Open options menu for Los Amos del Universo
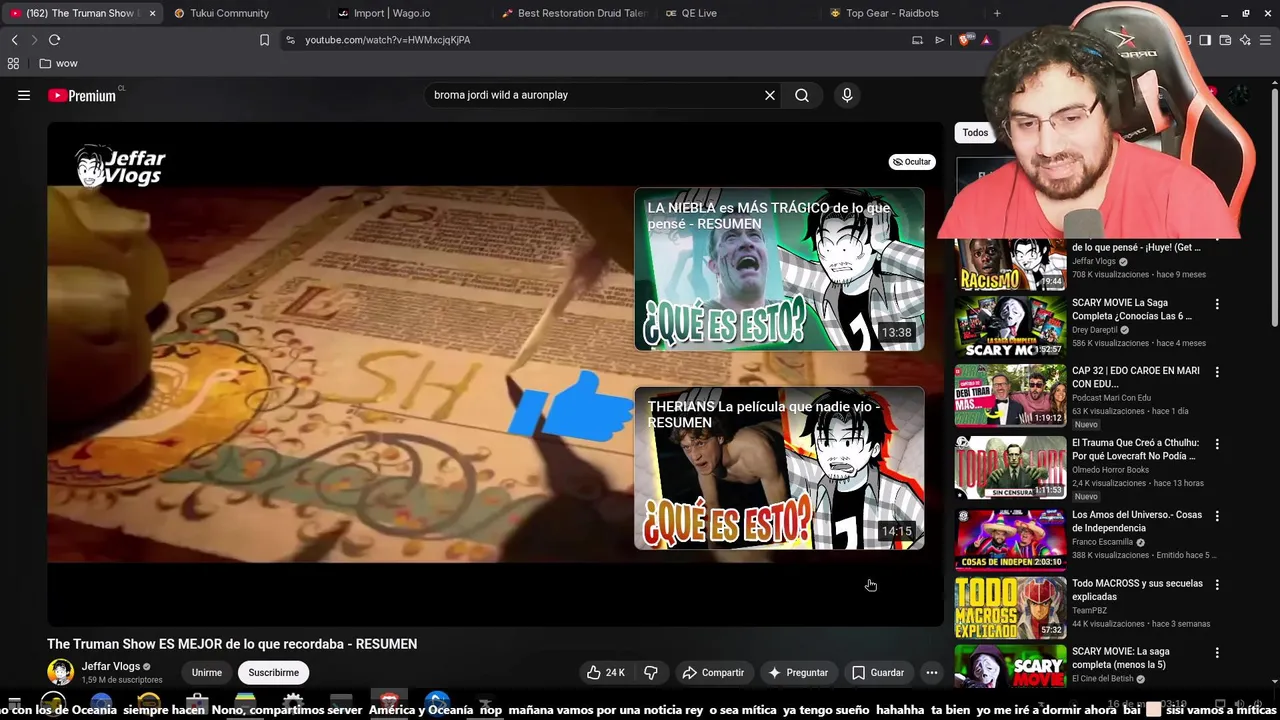The width and height of the screenshot is (1280, 720). pyautogui.click(x=1217, y=516)
